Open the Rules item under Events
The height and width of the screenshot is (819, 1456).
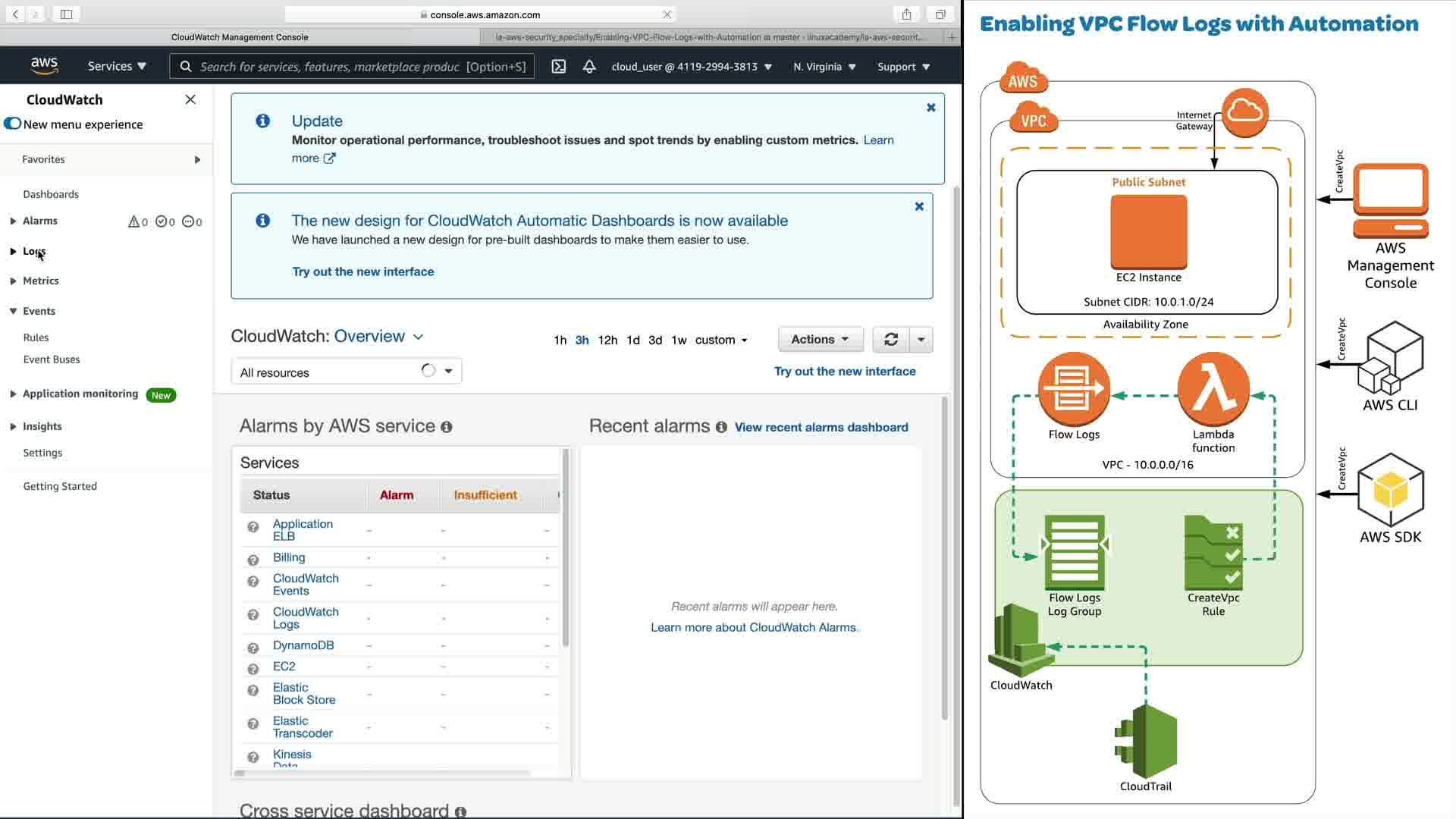tap(36, 337)
